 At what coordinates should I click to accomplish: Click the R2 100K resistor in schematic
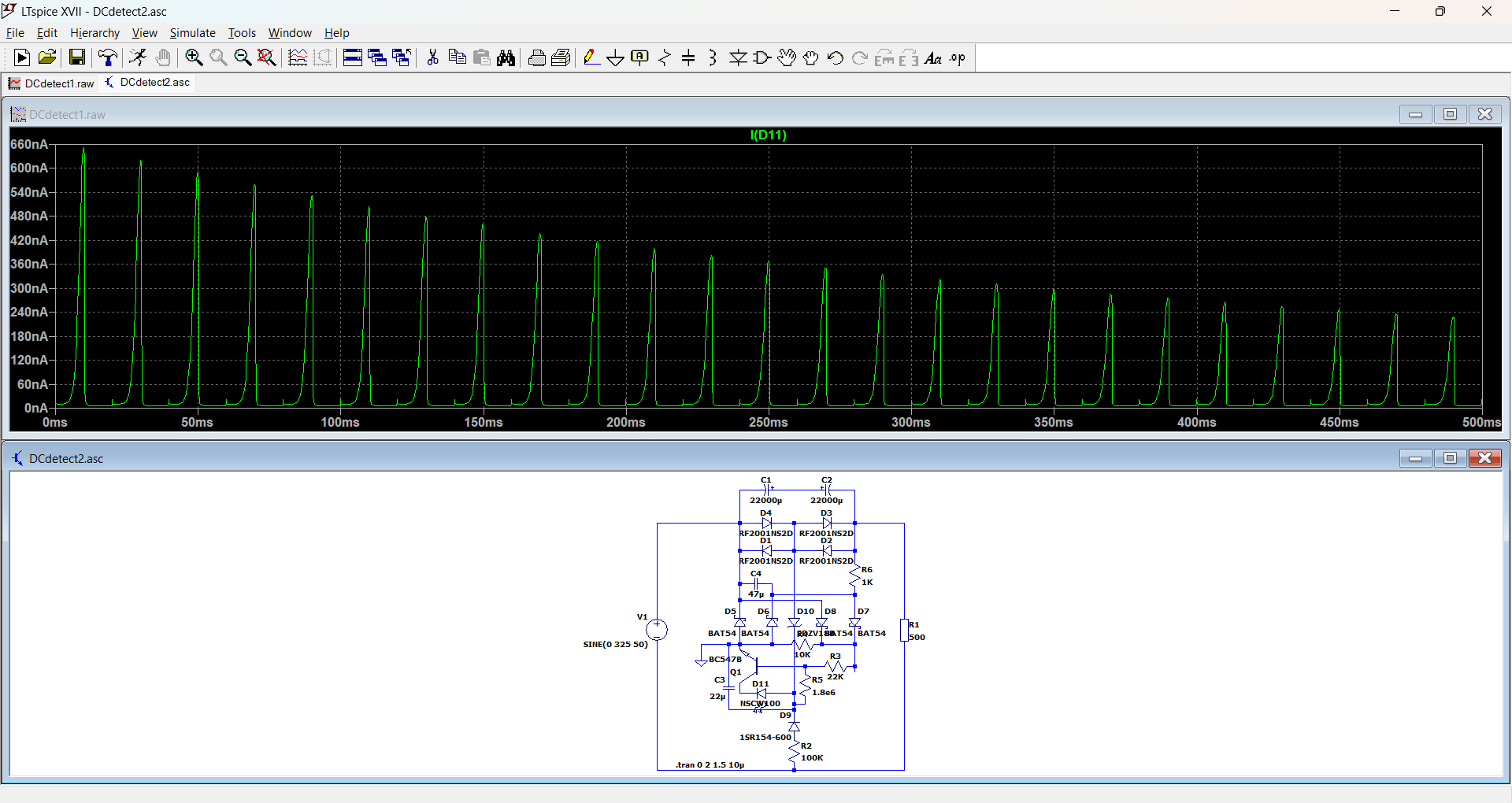[794, 753]
